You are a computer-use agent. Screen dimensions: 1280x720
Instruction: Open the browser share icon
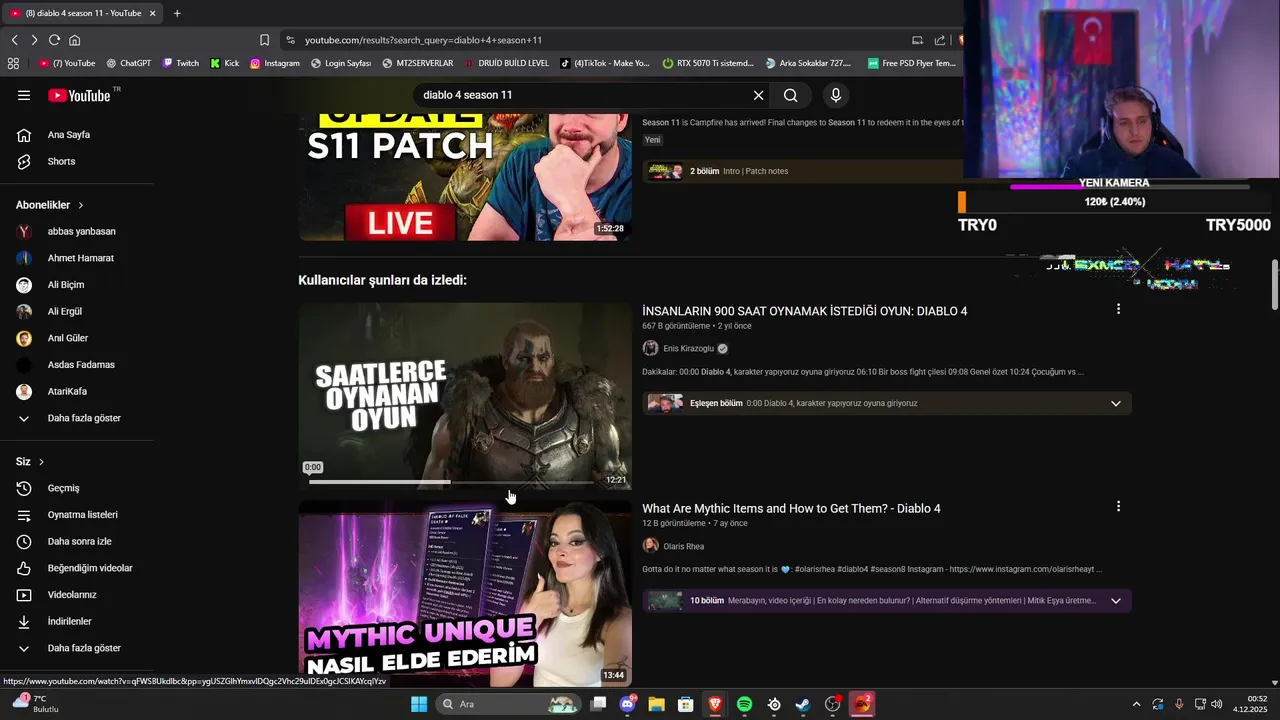click(x=940, y=40)
